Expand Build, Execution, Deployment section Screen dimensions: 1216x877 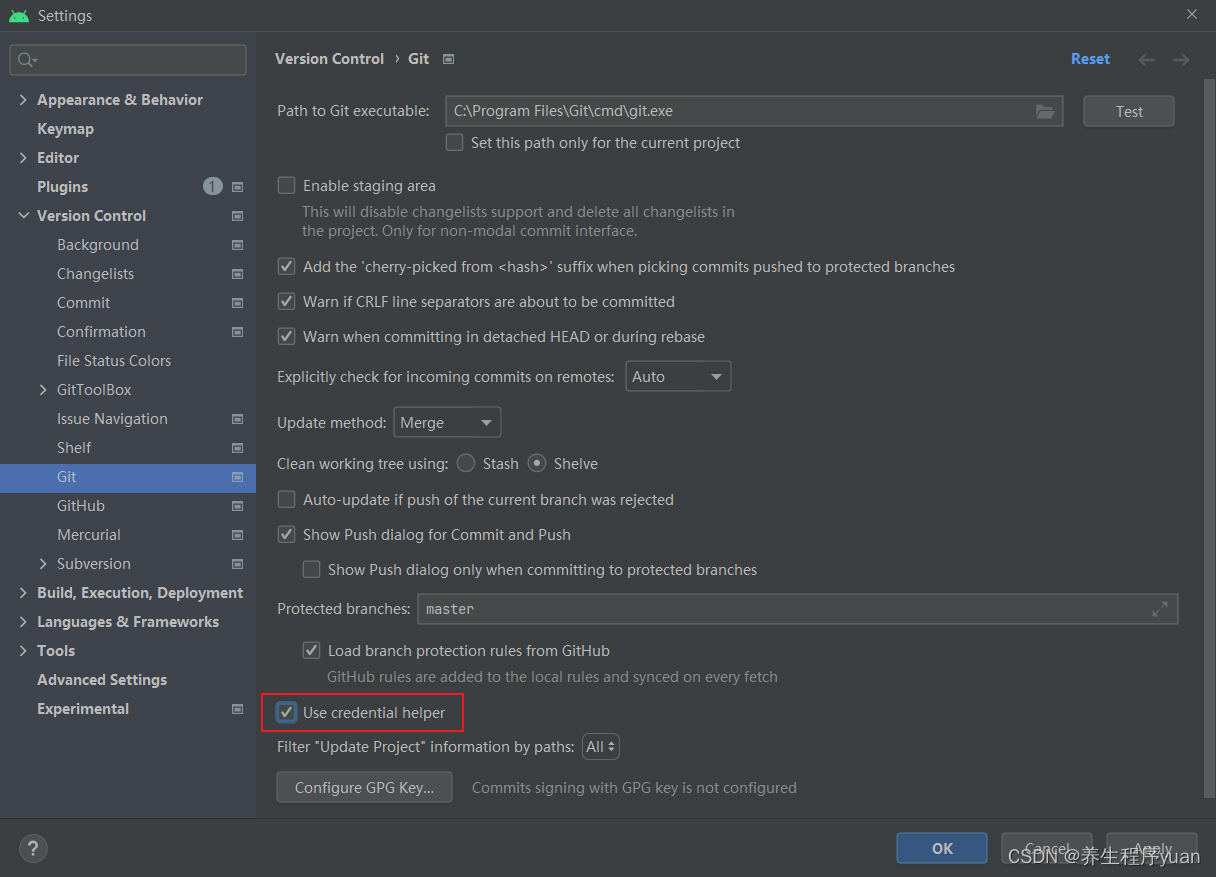pos(24,593)
